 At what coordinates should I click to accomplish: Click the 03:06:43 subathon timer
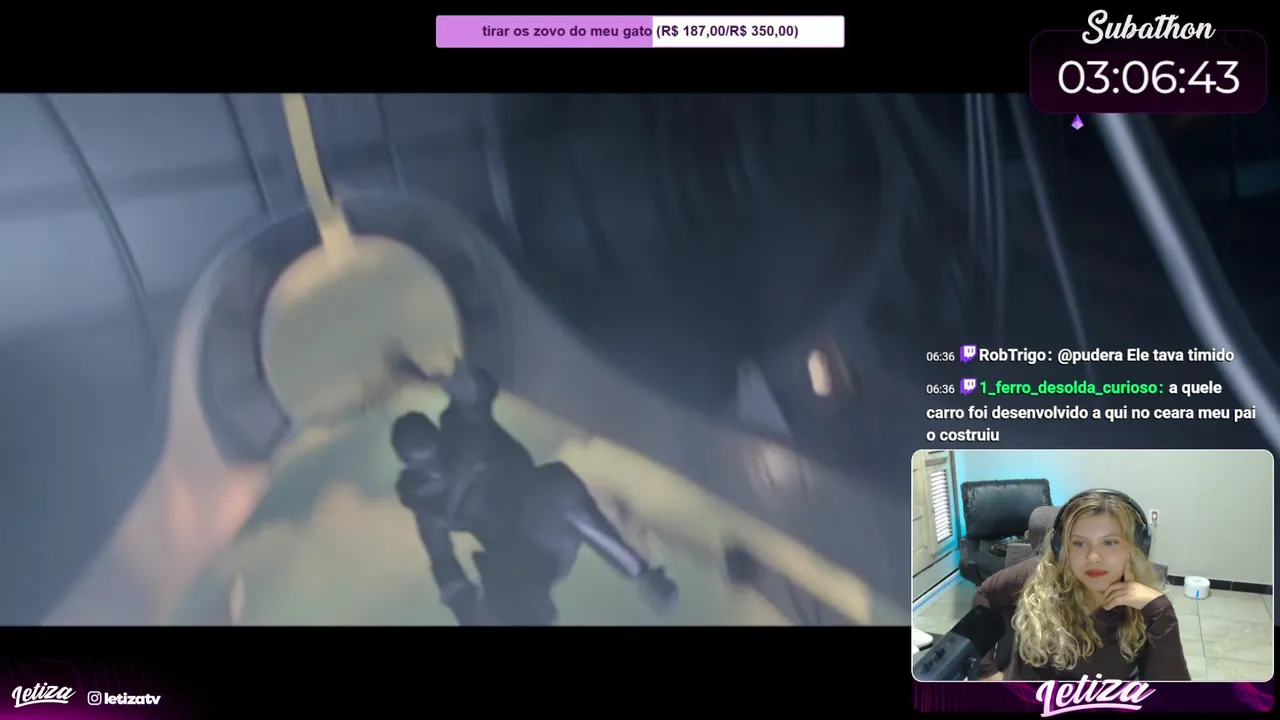(x=1148, y=78)
